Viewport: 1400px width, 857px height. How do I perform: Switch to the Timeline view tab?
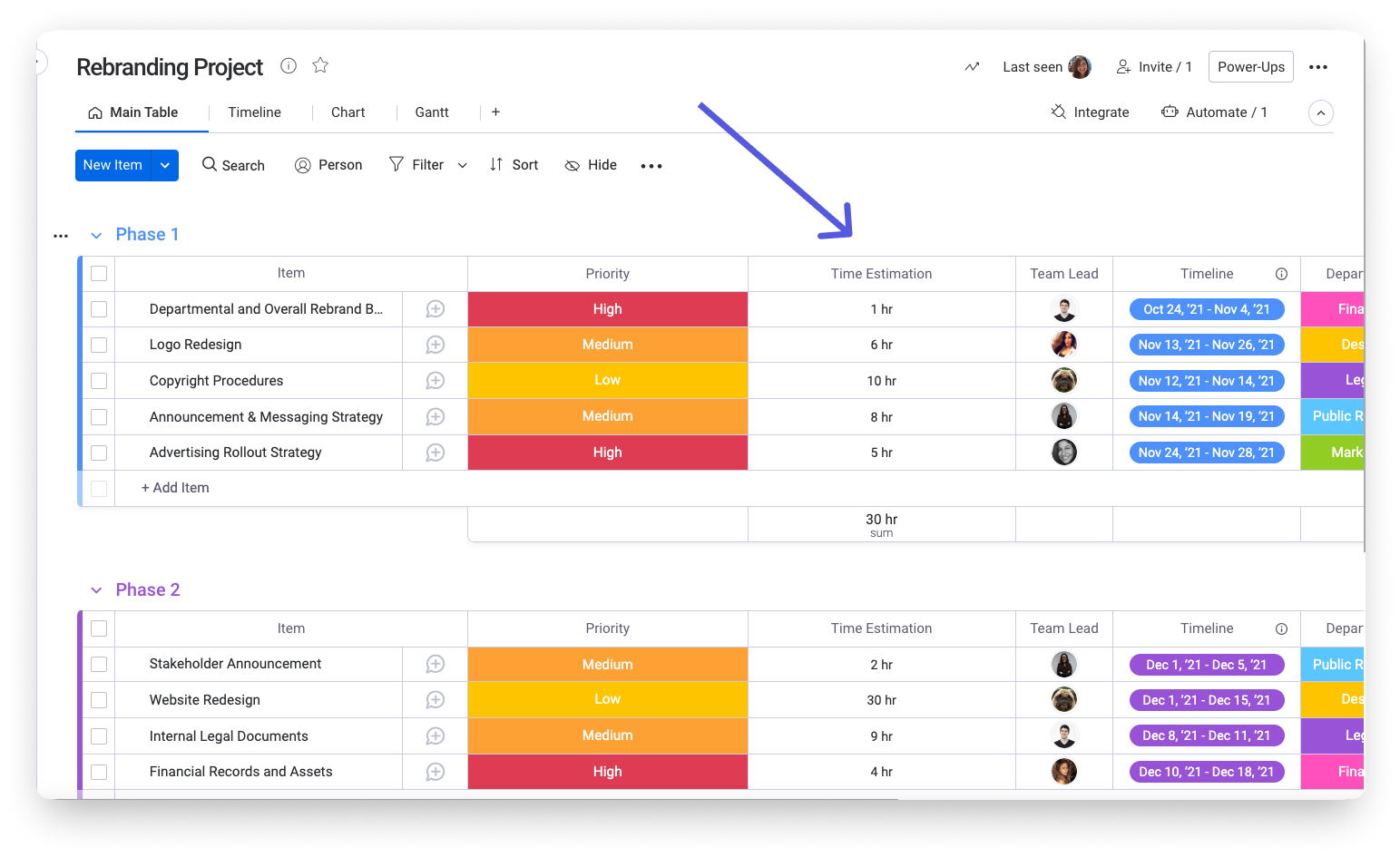pyautogui.click(x=254, y=112)
